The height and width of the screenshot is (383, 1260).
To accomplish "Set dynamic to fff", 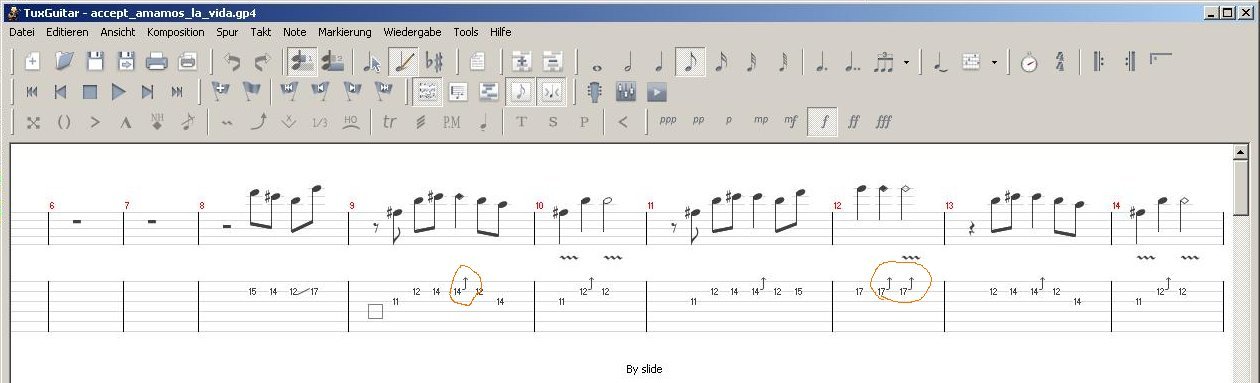I will 884,122.
